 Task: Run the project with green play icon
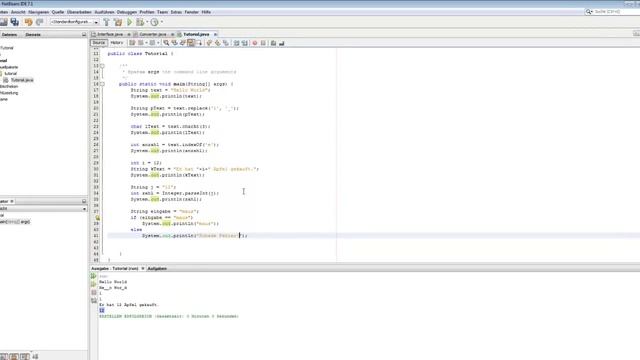[x=129, y=22]
